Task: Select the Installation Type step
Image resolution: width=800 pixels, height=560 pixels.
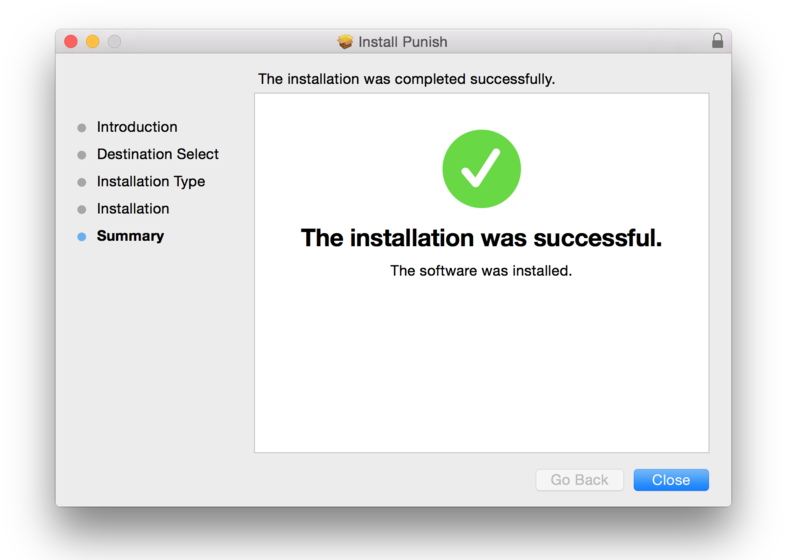Action: pos(151,181)
